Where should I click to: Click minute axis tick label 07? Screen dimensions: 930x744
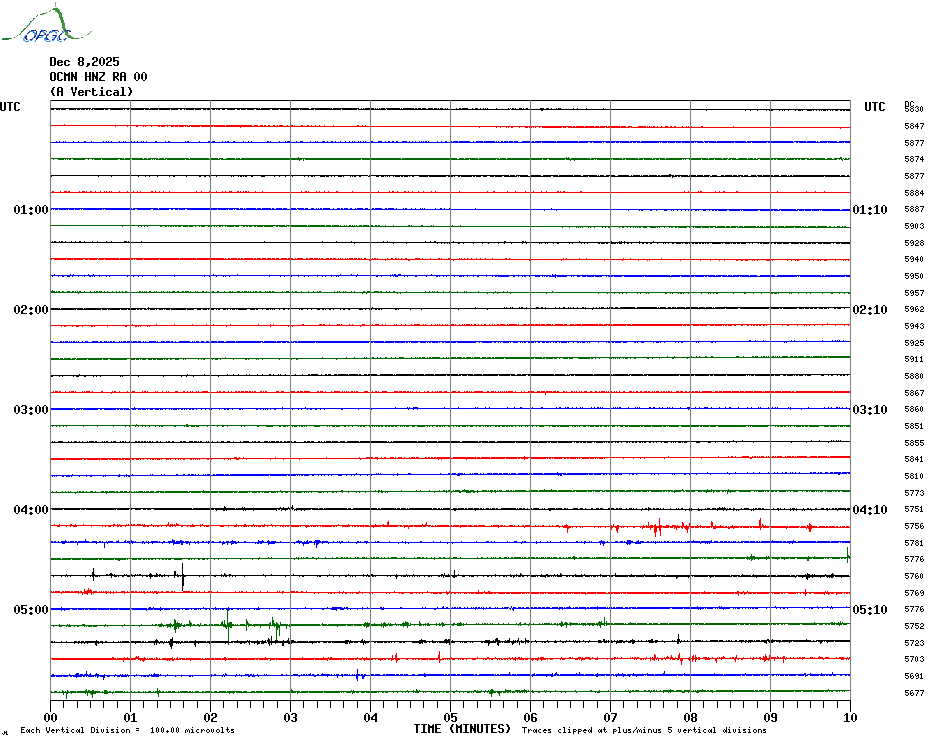tap(610, 717)
